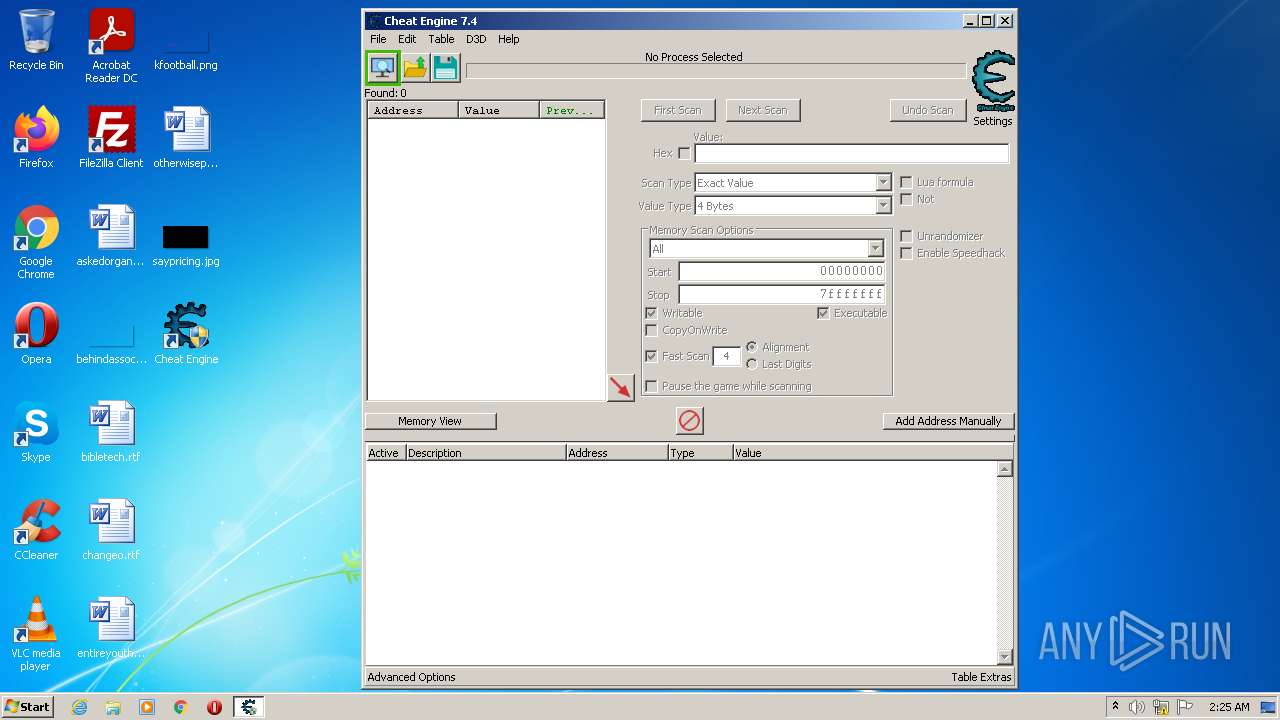The height and width of the screenshot is (720, 1280).
Task: Toggle the Executable checkbox
Action: tap(823, 313)
